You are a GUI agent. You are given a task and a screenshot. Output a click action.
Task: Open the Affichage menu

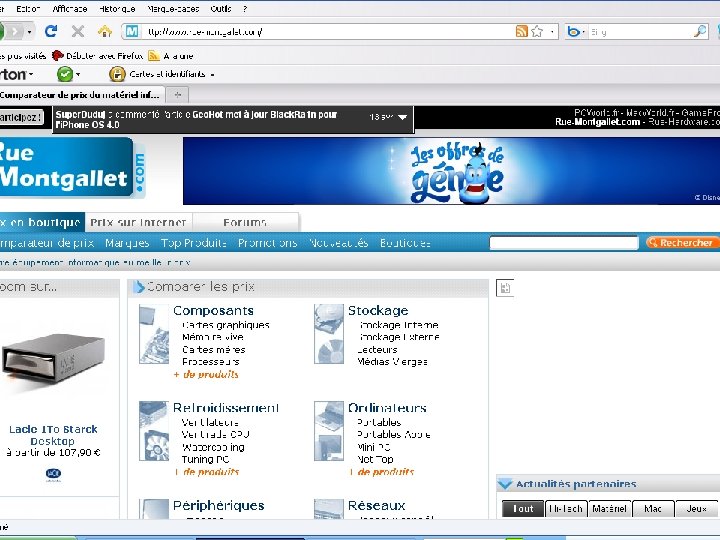(69, 9)
